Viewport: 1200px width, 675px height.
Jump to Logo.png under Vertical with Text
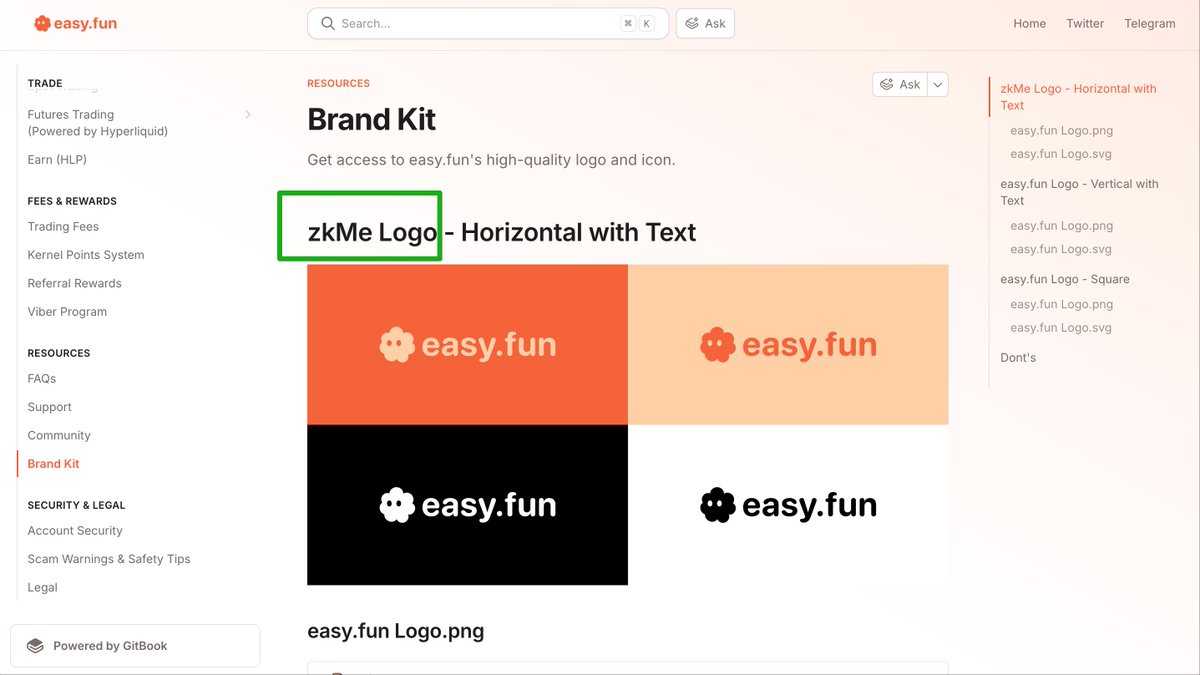(x=1061, y=226)
